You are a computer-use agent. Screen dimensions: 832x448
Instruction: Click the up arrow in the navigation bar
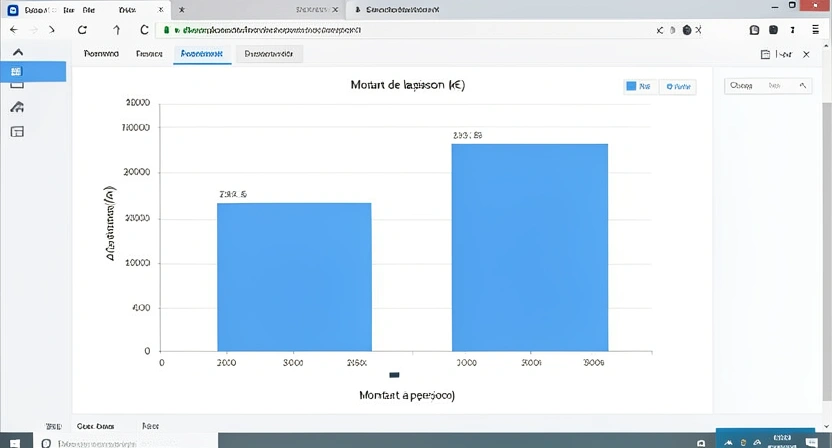(x=116, y=30)
